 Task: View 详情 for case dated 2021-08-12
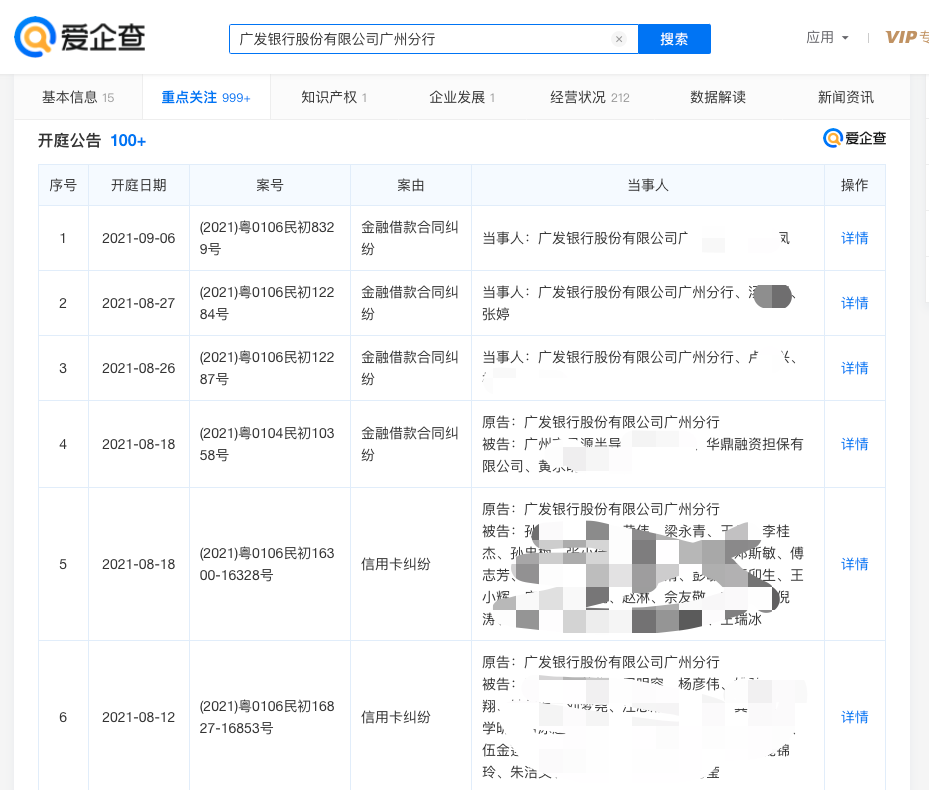click(854, 717)
